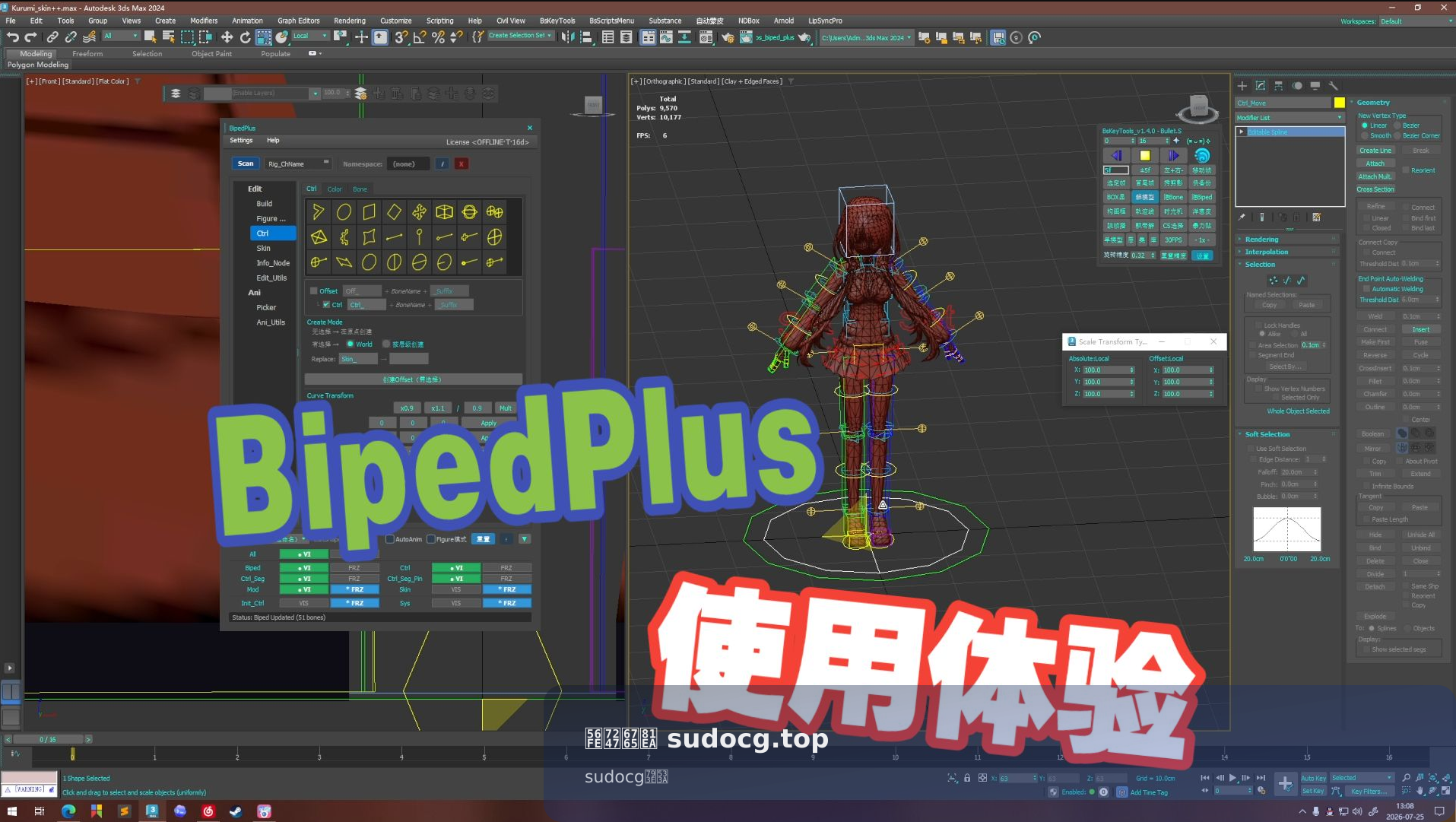Image resolution: width=1456 pixels, height=822 pixels.
Task: Choose the cube controller shape in BipedPlus
Action: 444,212
